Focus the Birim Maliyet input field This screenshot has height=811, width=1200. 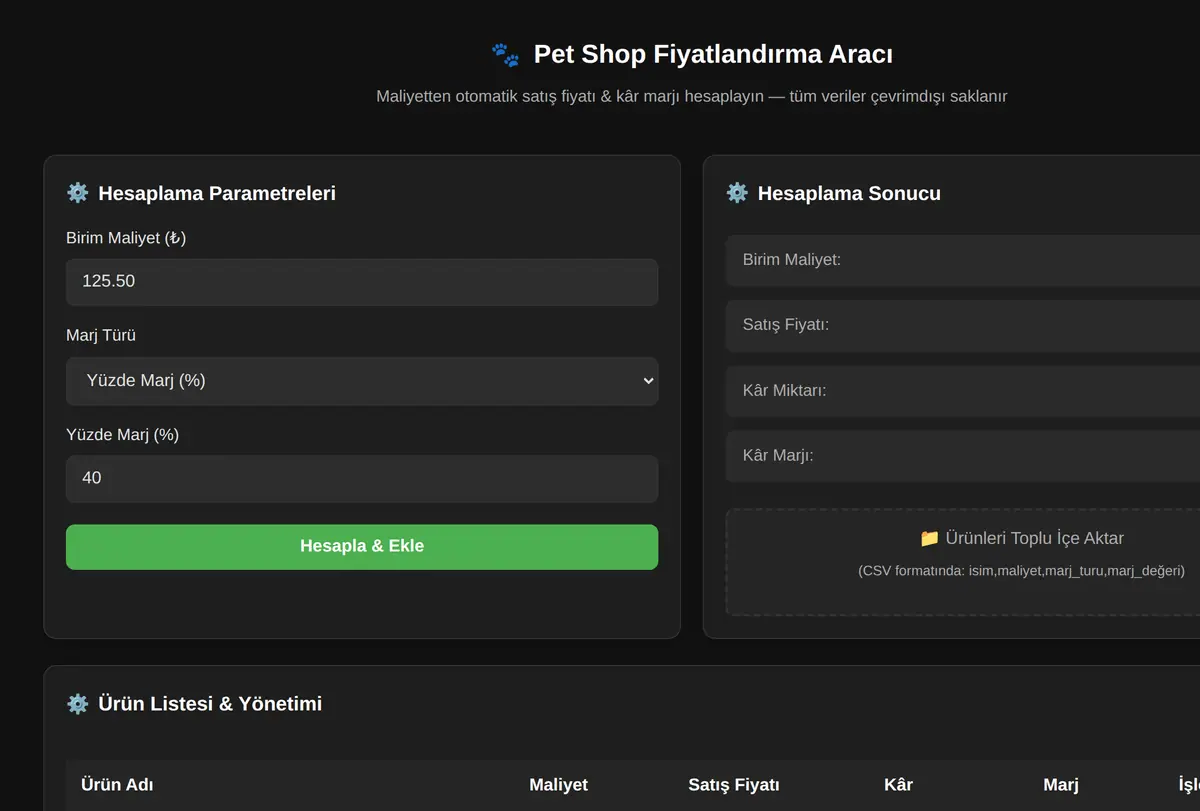pyautogui.click(x=362, y=282)
